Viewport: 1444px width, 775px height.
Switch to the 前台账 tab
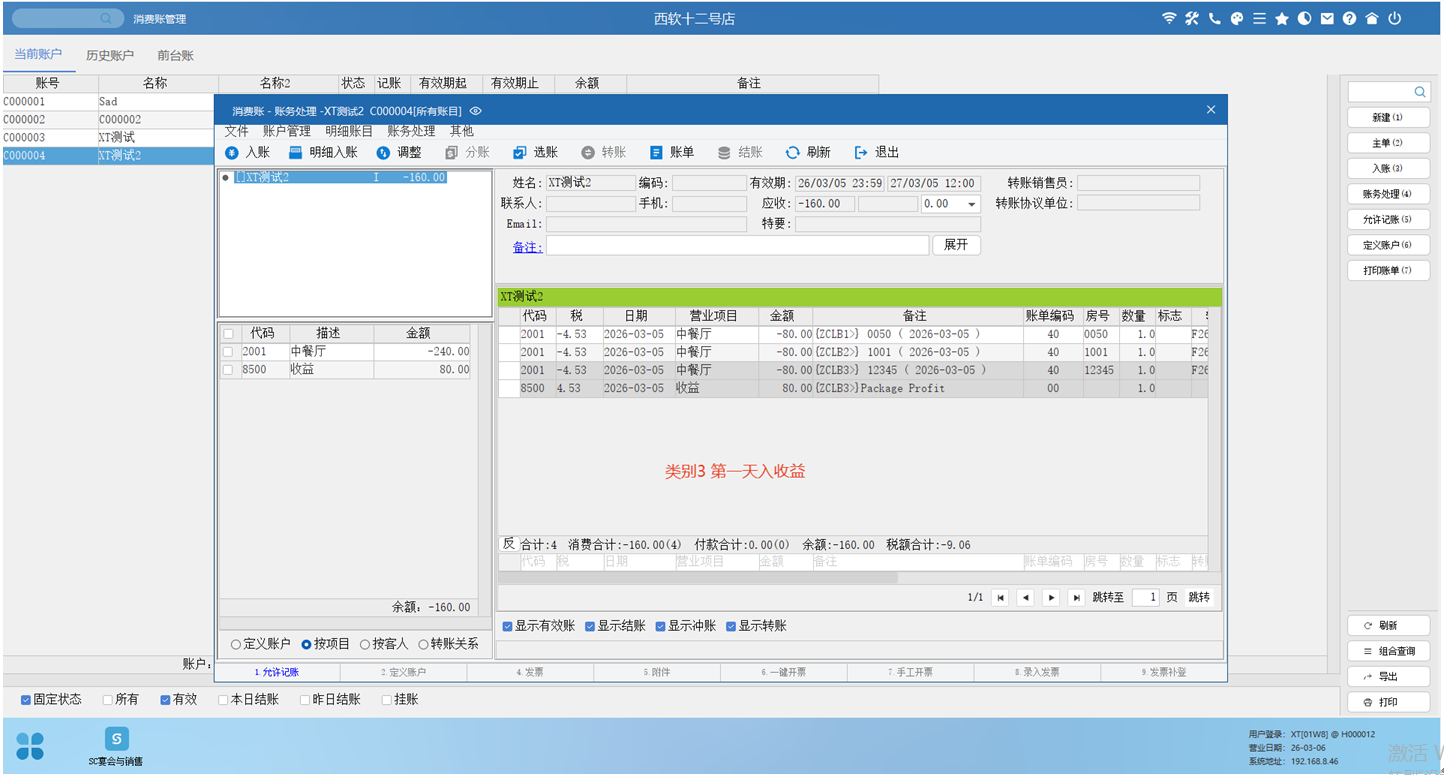click(176, 56)
